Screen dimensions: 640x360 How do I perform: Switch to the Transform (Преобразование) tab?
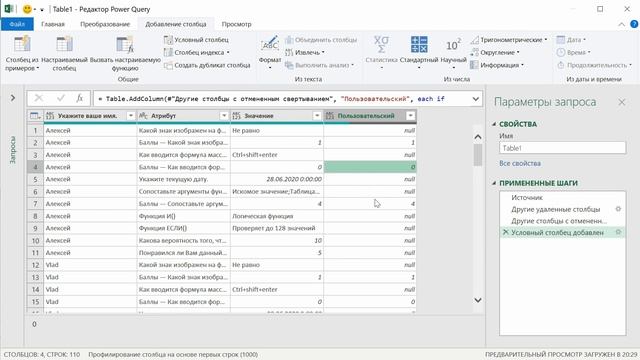pyautogui.click(x=105, y=24)
